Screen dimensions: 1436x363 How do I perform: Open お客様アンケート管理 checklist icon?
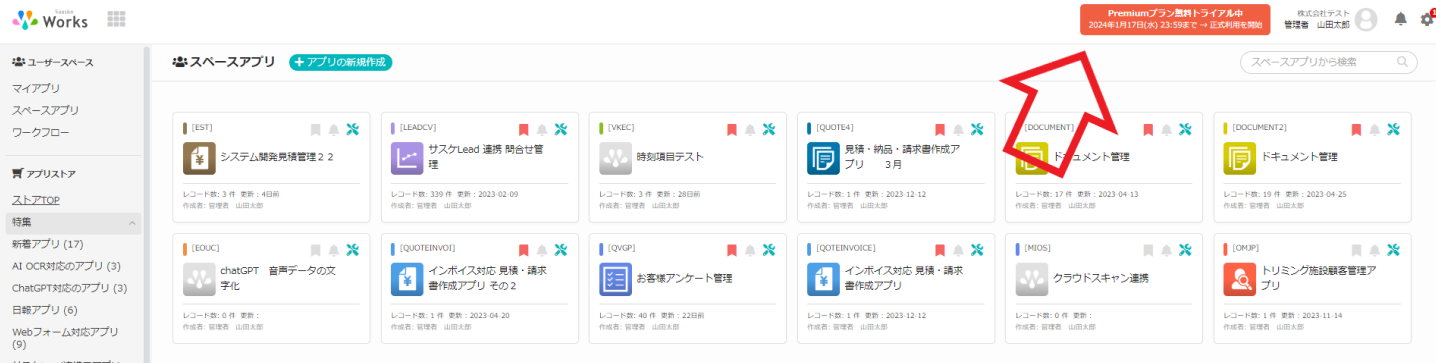click(615, 279)
